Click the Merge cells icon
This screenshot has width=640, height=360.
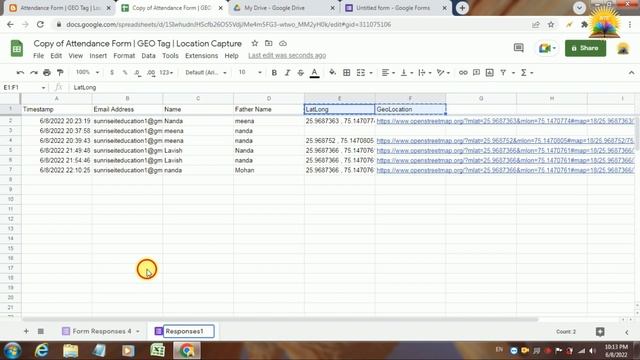(x=361, y=73)
